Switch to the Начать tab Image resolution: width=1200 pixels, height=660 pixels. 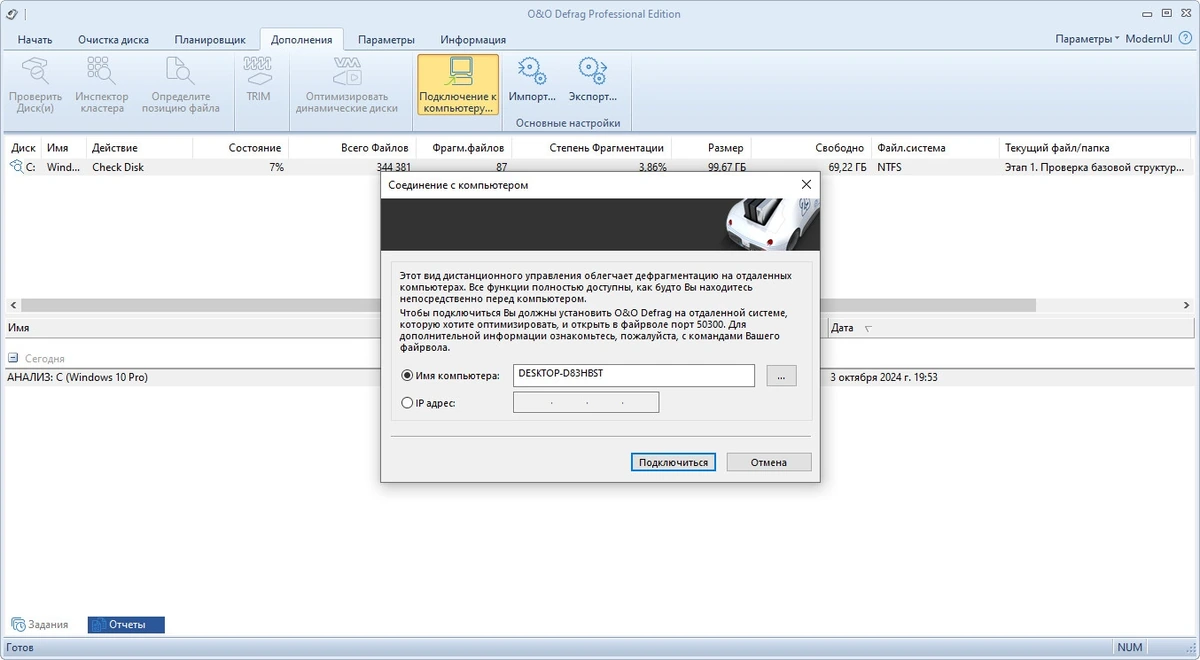(x=35, y=39)
